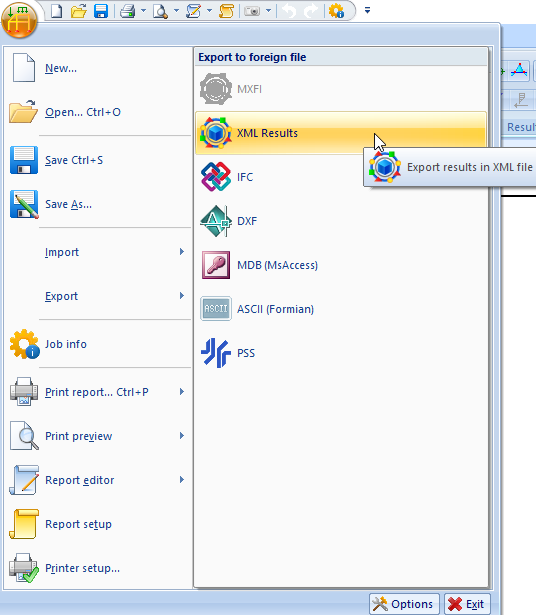Click the Report setup yellow scroll icon

(x=24, y=524)
